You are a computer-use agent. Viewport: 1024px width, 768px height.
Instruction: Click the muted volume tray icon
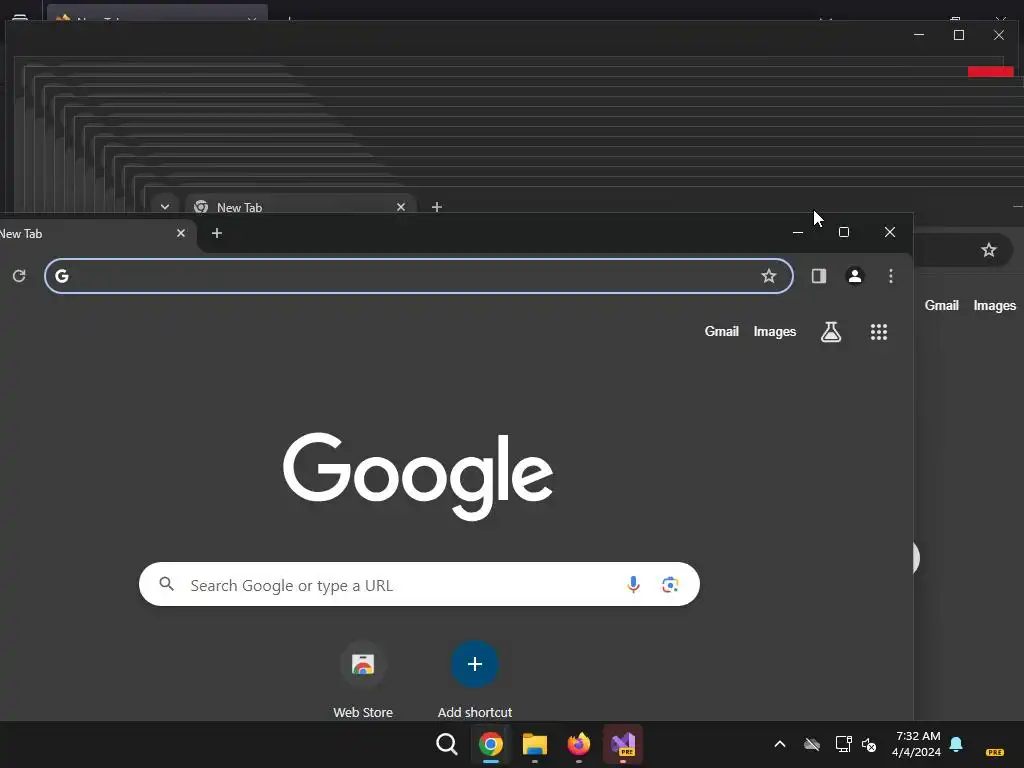tap(869, 744)
